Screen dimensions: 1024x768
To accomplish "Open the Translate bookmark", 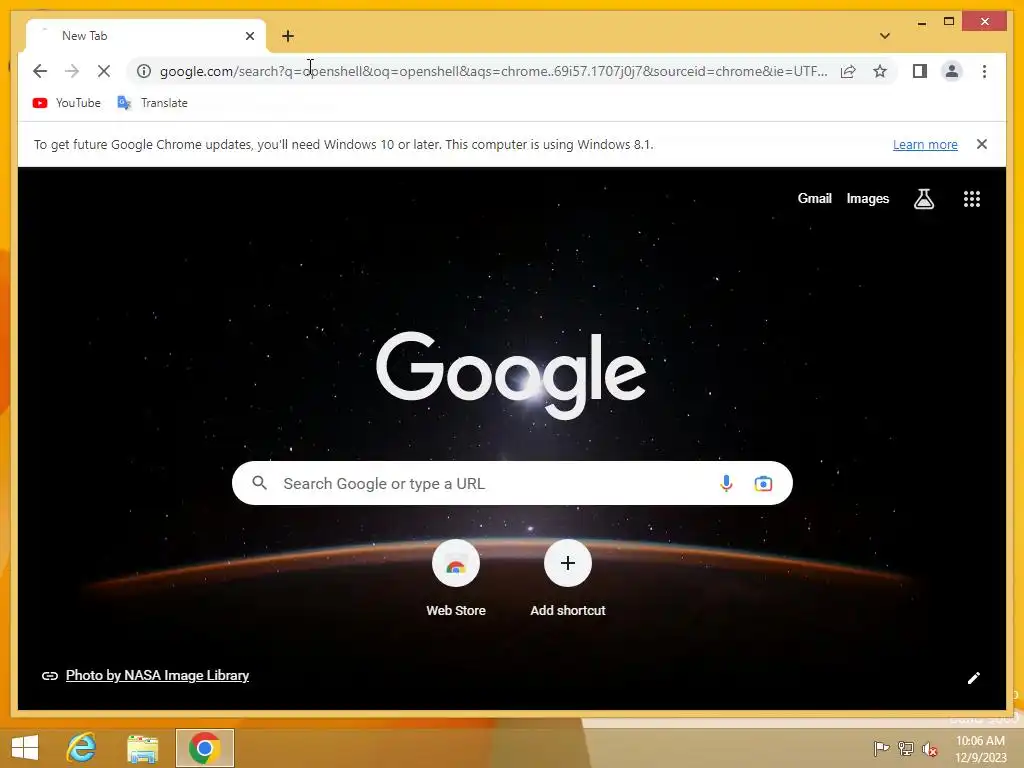I will tap(153, 103).
